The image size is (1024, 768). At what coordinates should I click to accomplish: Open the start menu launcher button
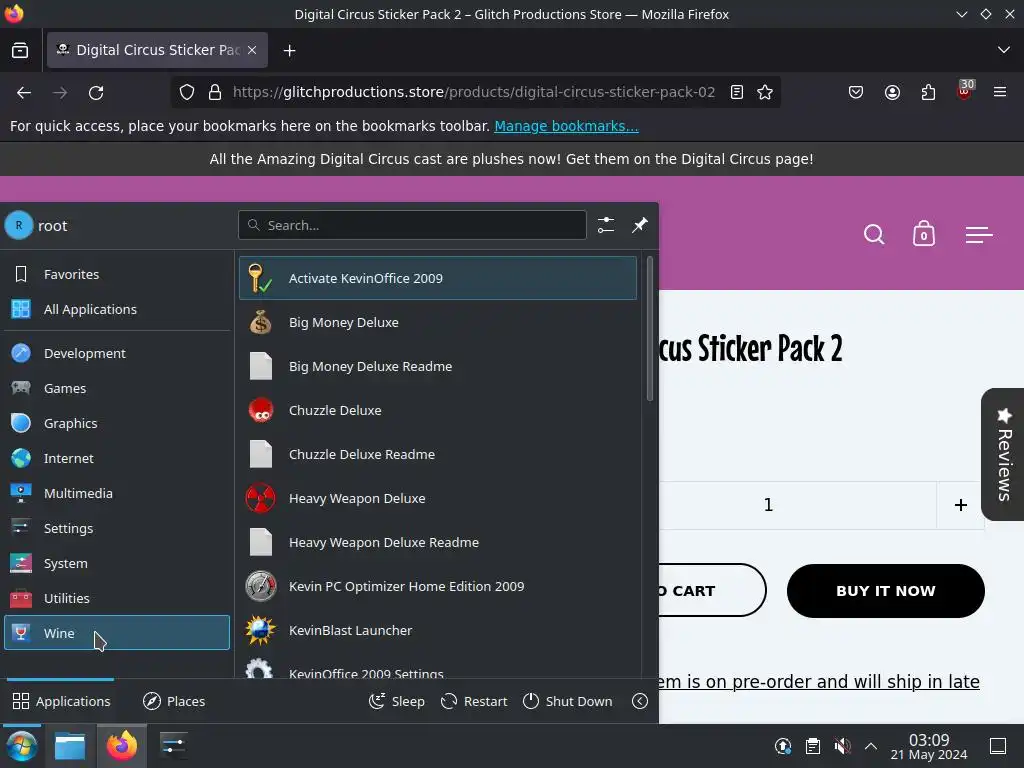point(21,746)
